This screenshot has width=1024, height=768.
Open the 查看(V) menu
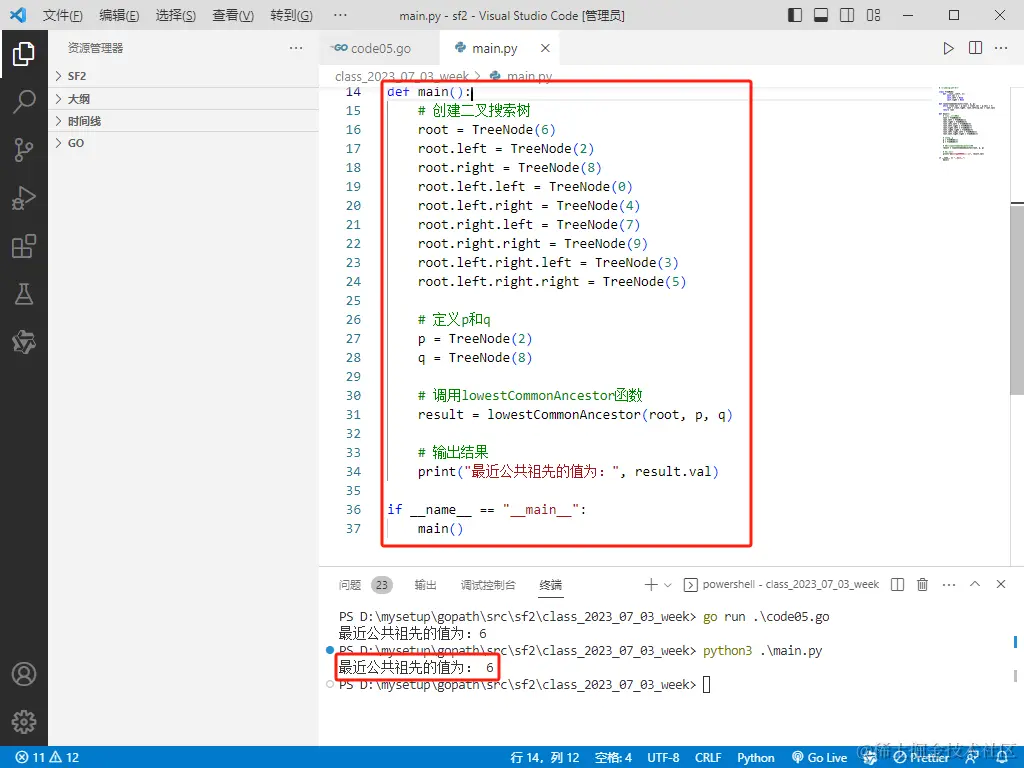click(x=233, y=15)
